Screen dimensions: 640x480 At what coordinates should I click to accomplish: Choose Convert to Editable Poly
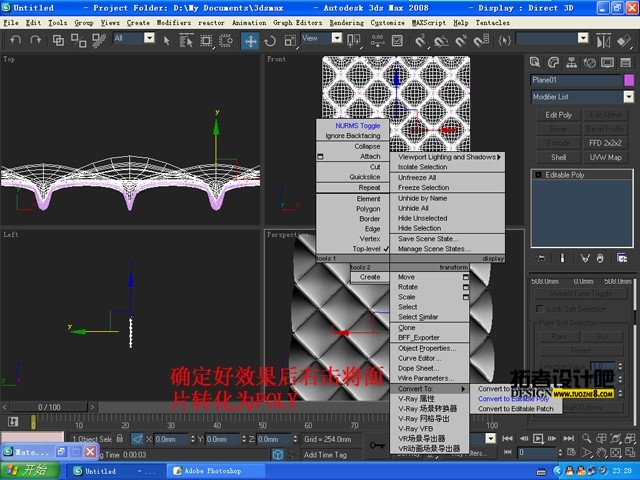[x=513, y=399]
